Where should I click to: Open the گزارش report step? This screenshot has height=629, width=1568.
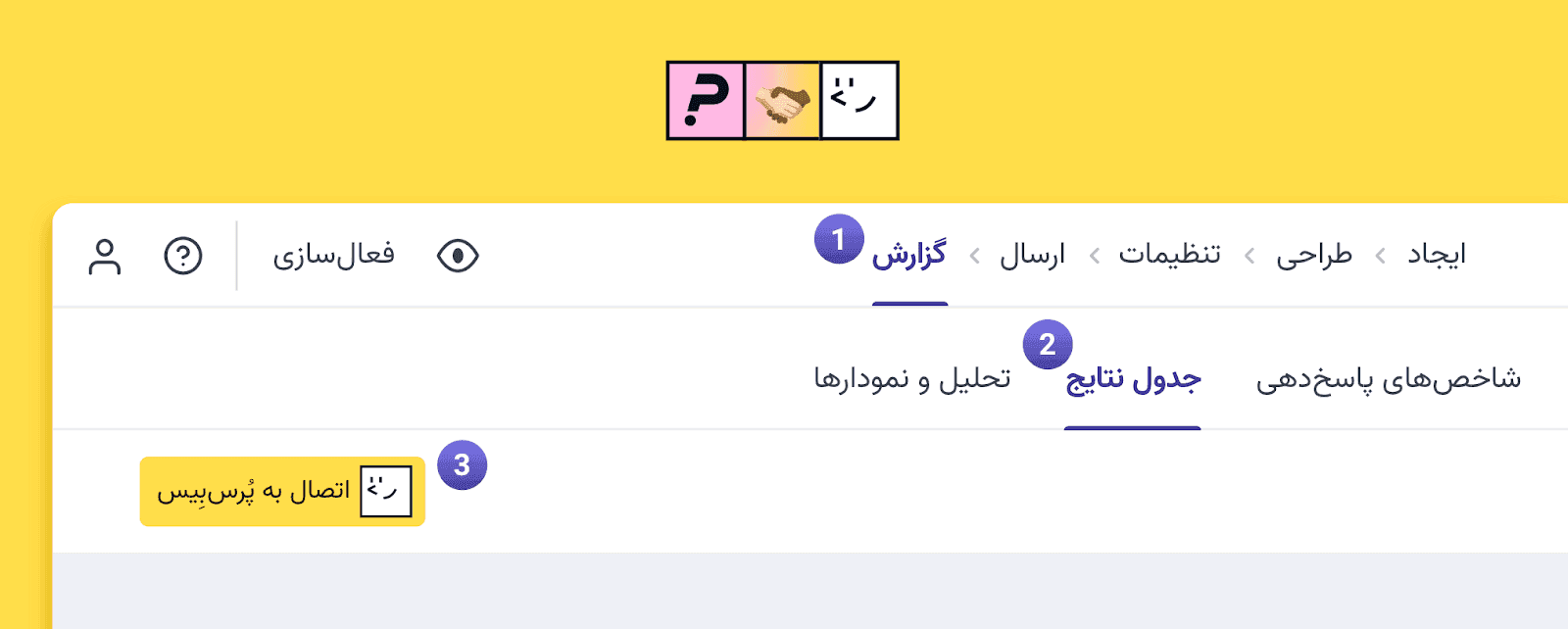click(909, 256)
